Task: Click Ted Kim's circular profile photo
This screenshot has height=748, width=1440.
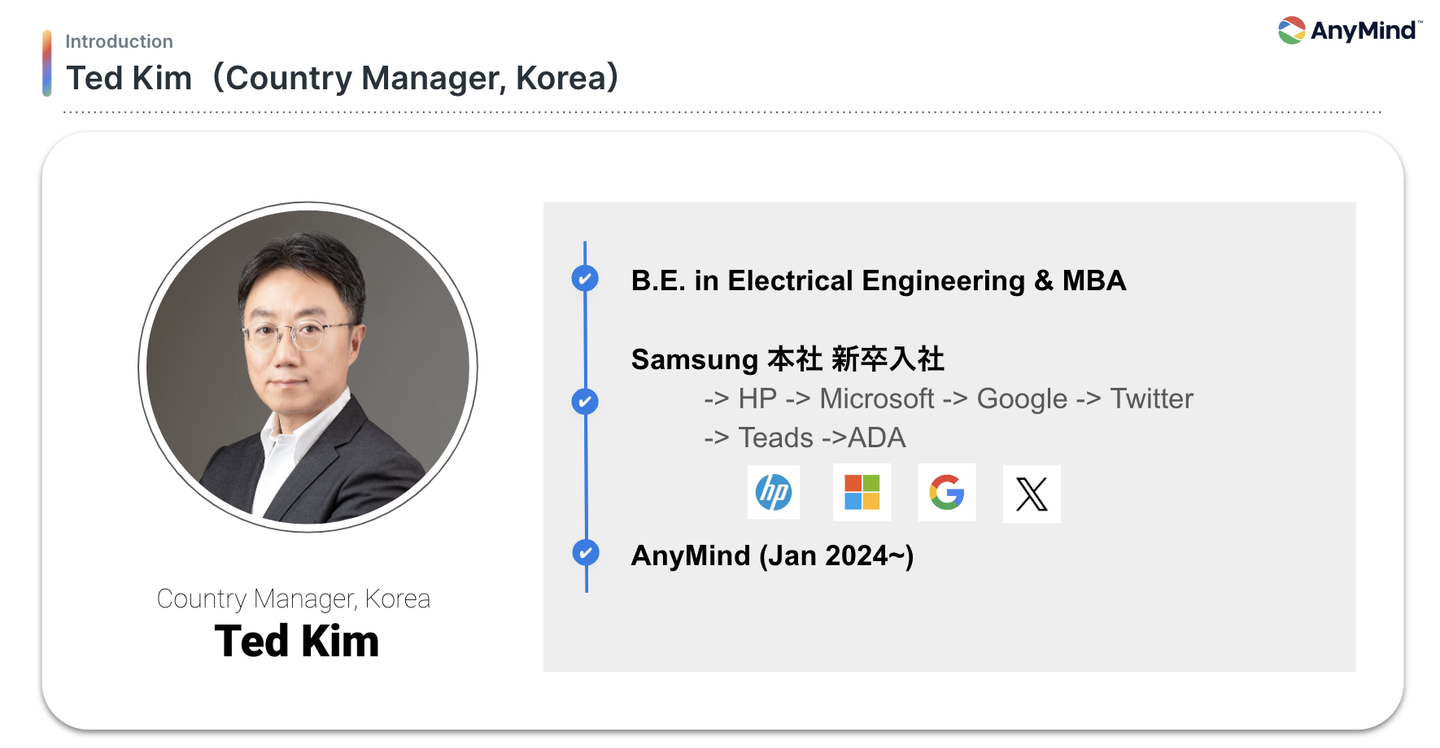Action: click(x=307, y=367)
